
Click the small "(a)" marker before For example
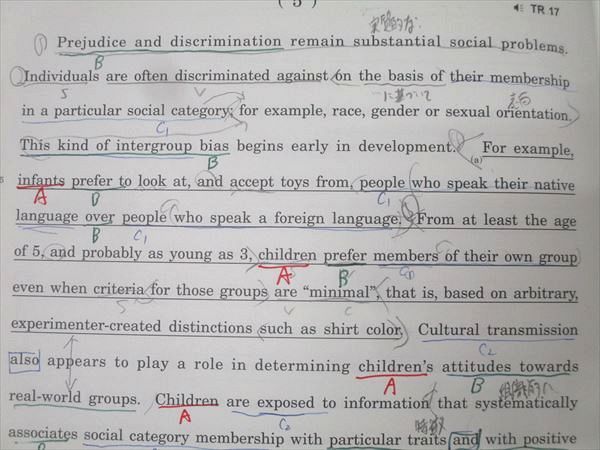[x=476, y=160]
